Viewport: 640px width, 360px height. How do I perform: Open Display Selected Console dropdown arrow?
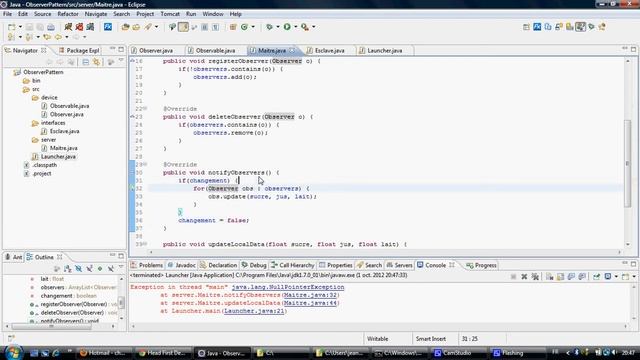click(616, 277)
